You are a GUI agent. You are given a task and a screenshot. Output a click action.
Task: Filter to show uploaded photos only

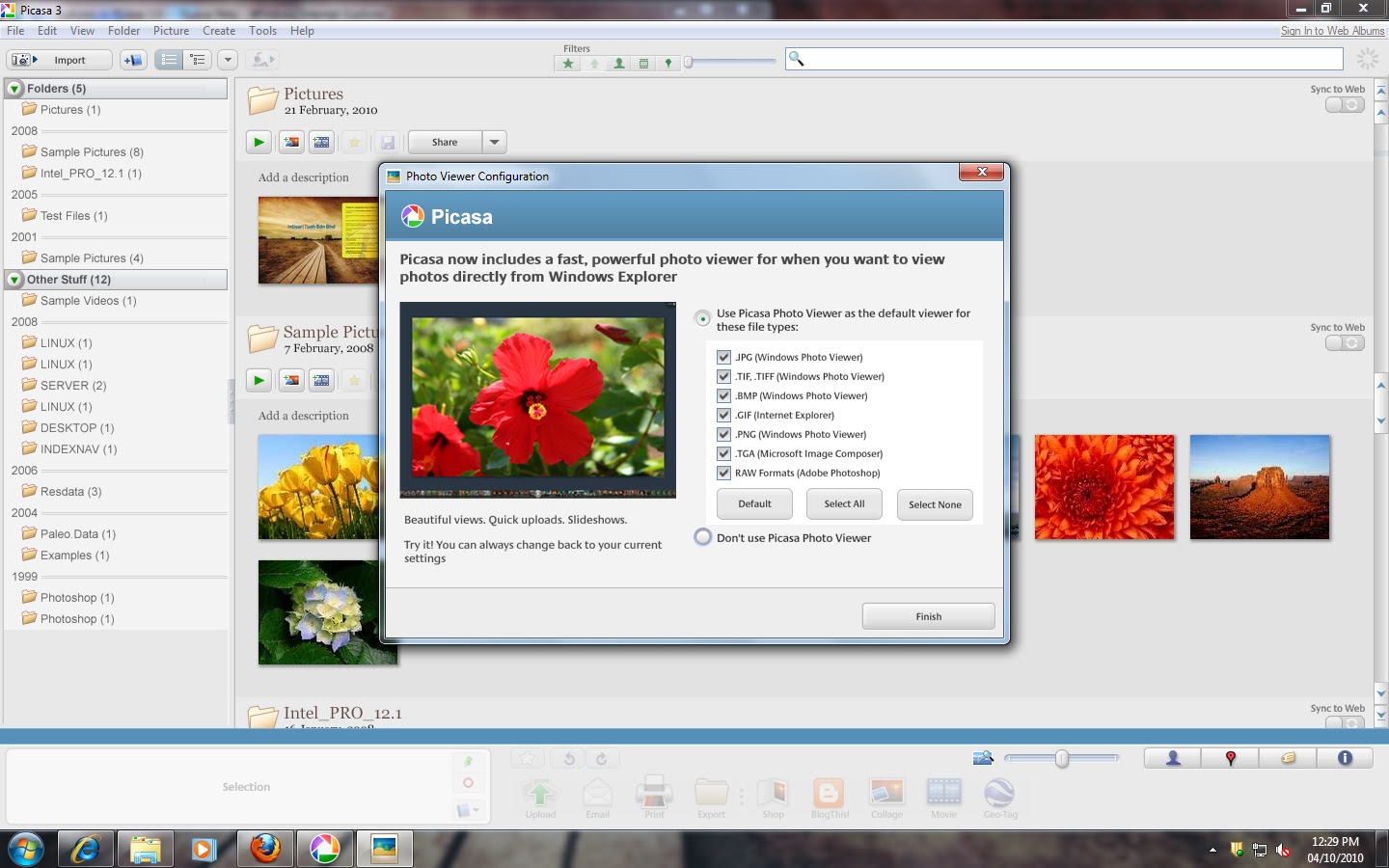594,64
